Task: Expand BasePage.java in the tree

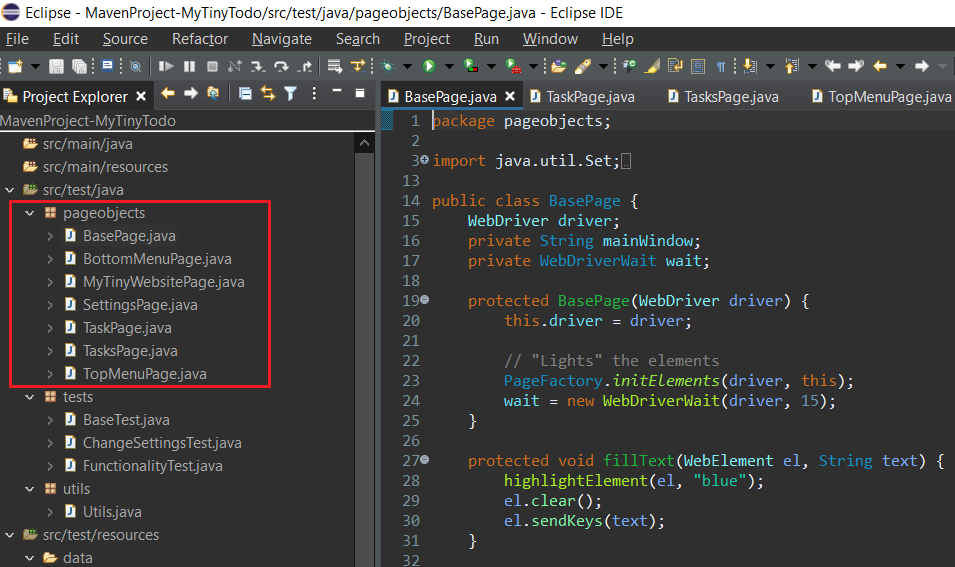Action: (50, 236)
